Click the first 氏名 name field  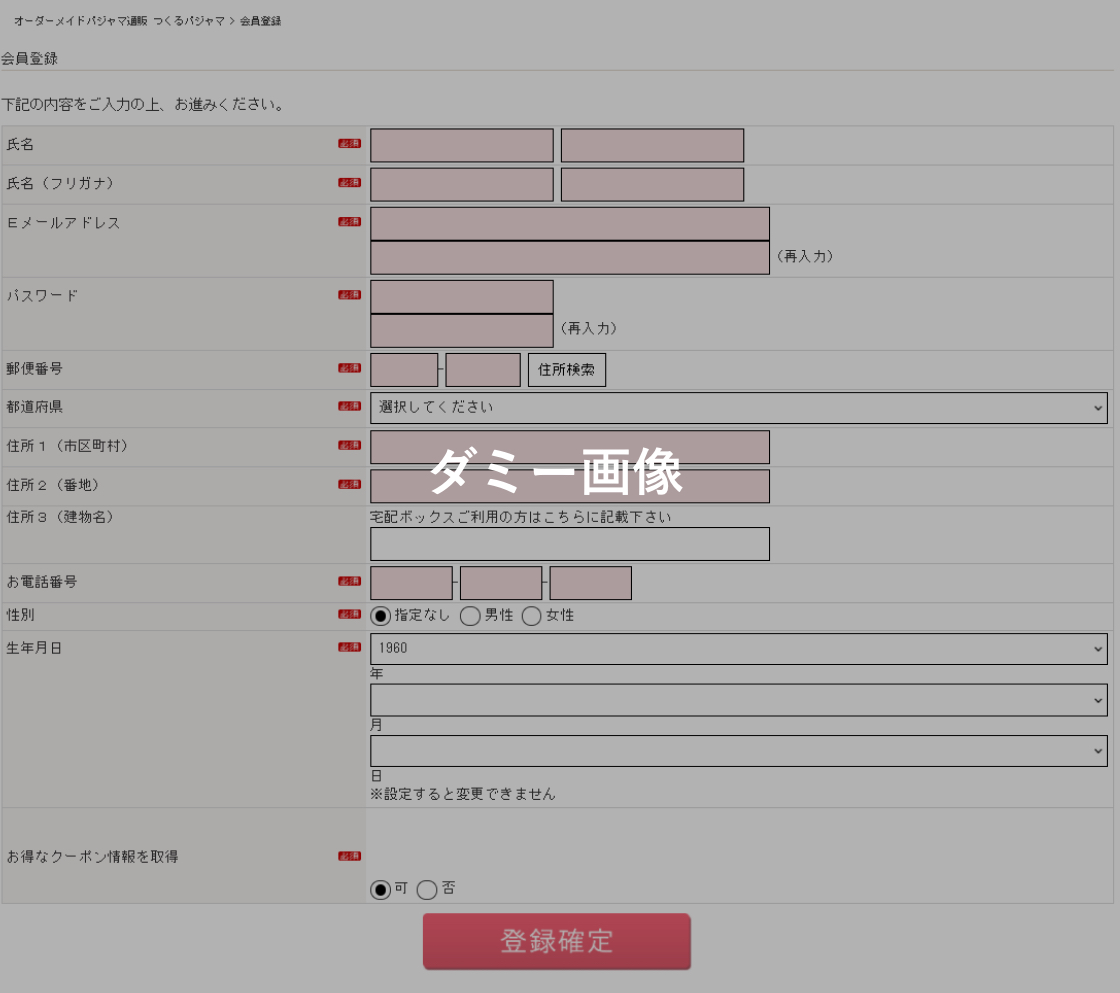tap(461, 145)
